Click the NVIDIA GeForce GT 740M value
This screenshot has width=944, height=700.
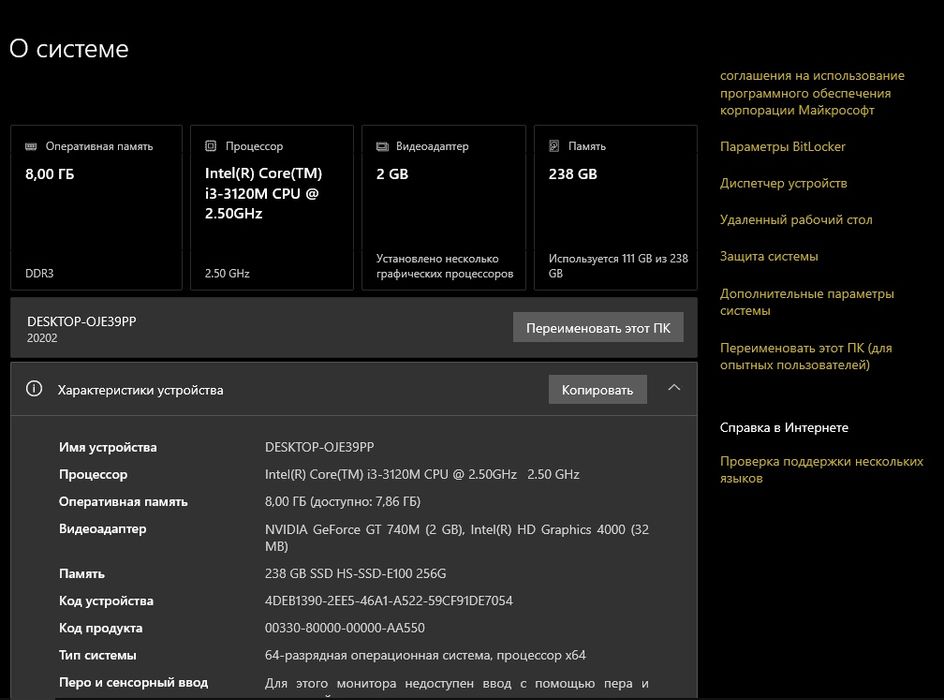point(457,537)
